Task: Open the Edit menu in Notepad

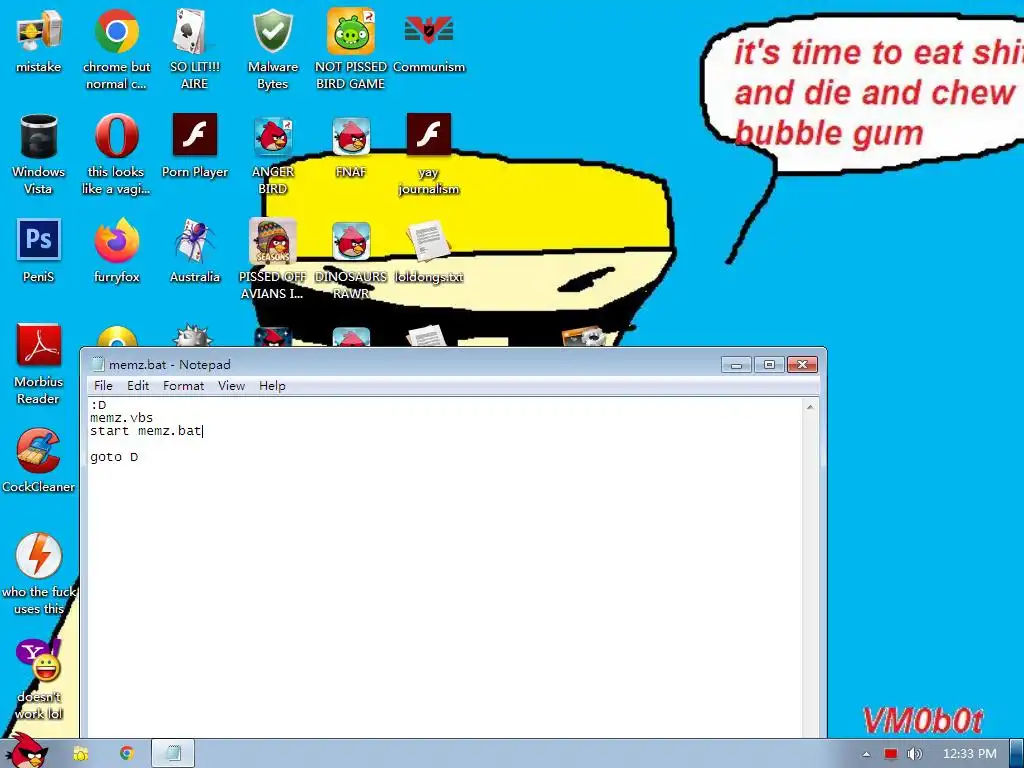Action: click(138, 386)
